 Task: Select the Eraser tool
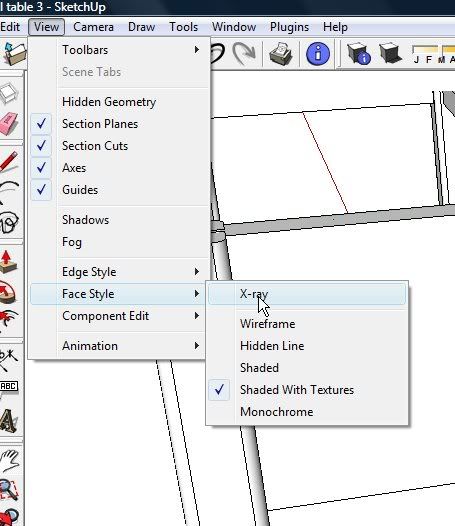(x=9, y=123)
